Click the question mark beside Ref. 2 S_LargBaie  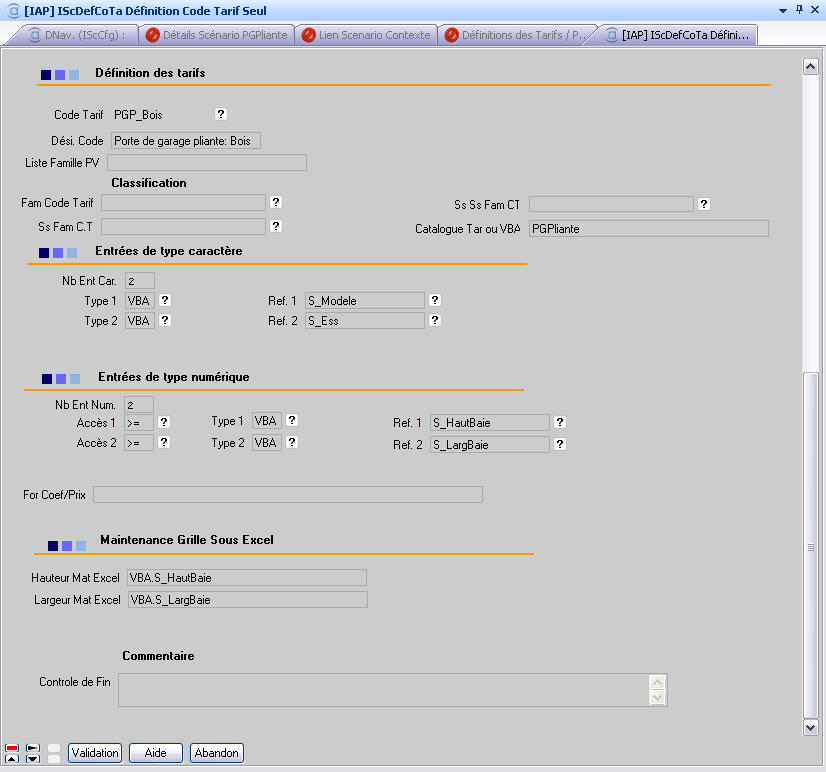tap(560, 444)
